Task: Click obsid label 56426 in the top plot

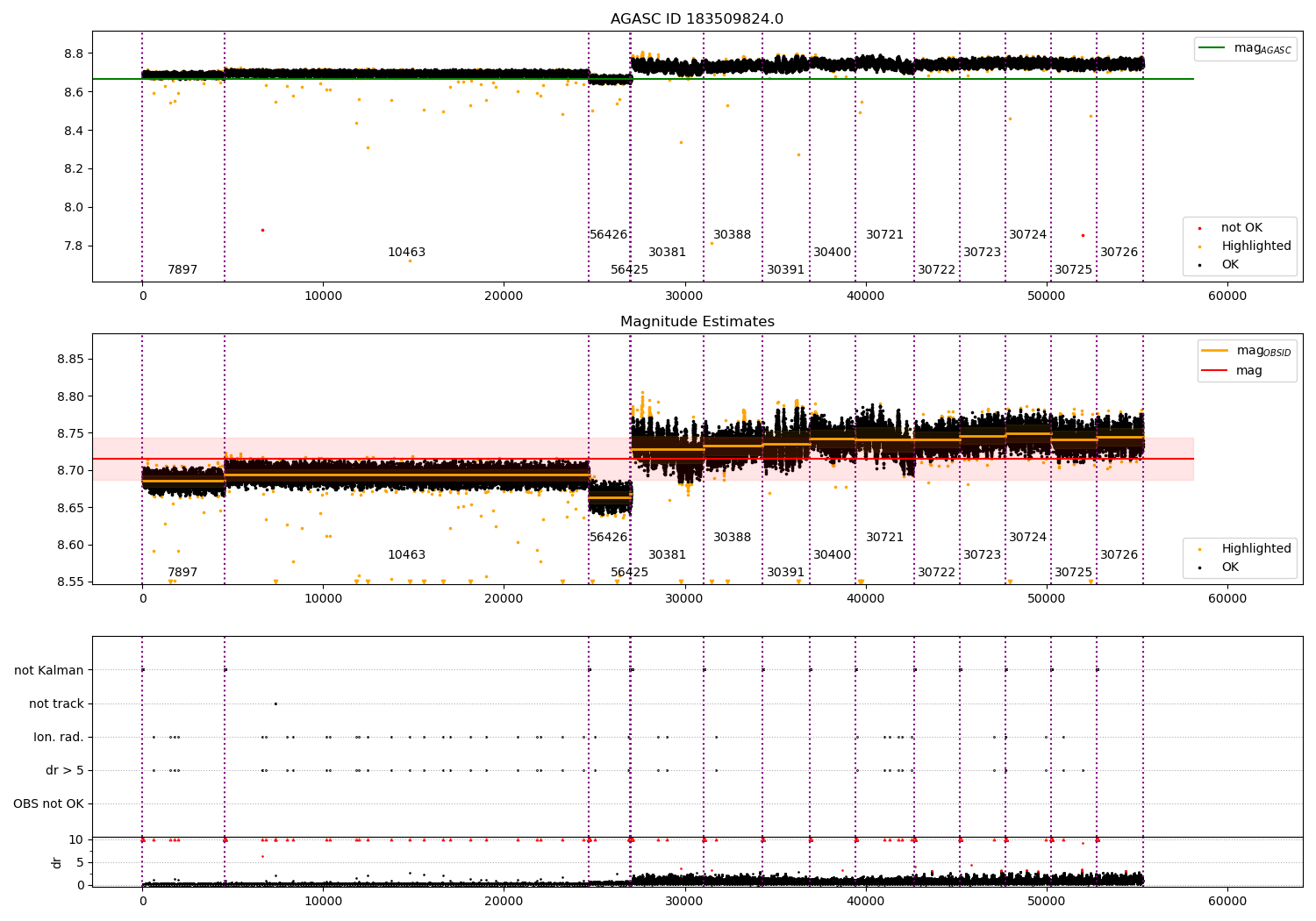Action: coord(608,235)
